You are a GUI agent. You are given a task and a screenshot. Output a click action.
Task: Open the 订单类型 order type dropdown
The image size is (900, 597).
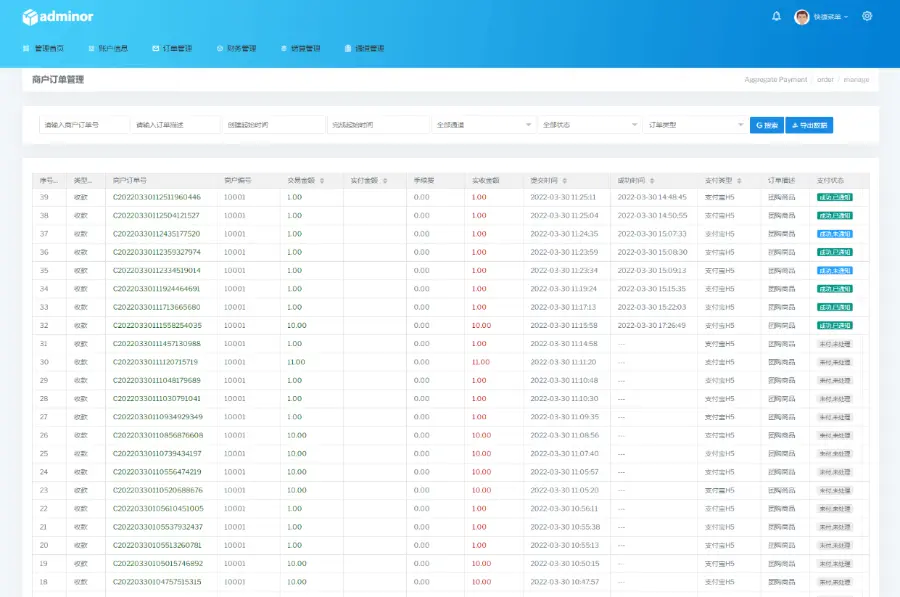click(x=694, y=125)
